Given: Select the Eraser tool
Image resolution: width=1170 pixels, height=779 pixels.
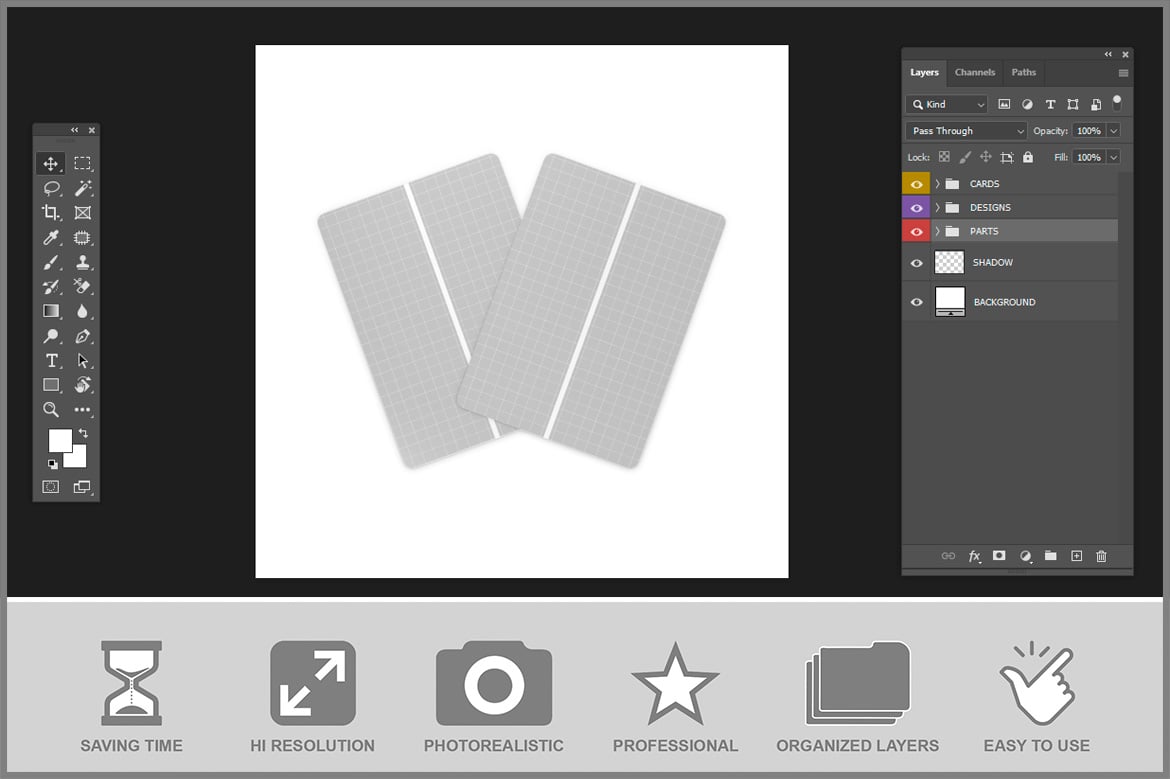Looking at the screenshot, I should [83, 287].
